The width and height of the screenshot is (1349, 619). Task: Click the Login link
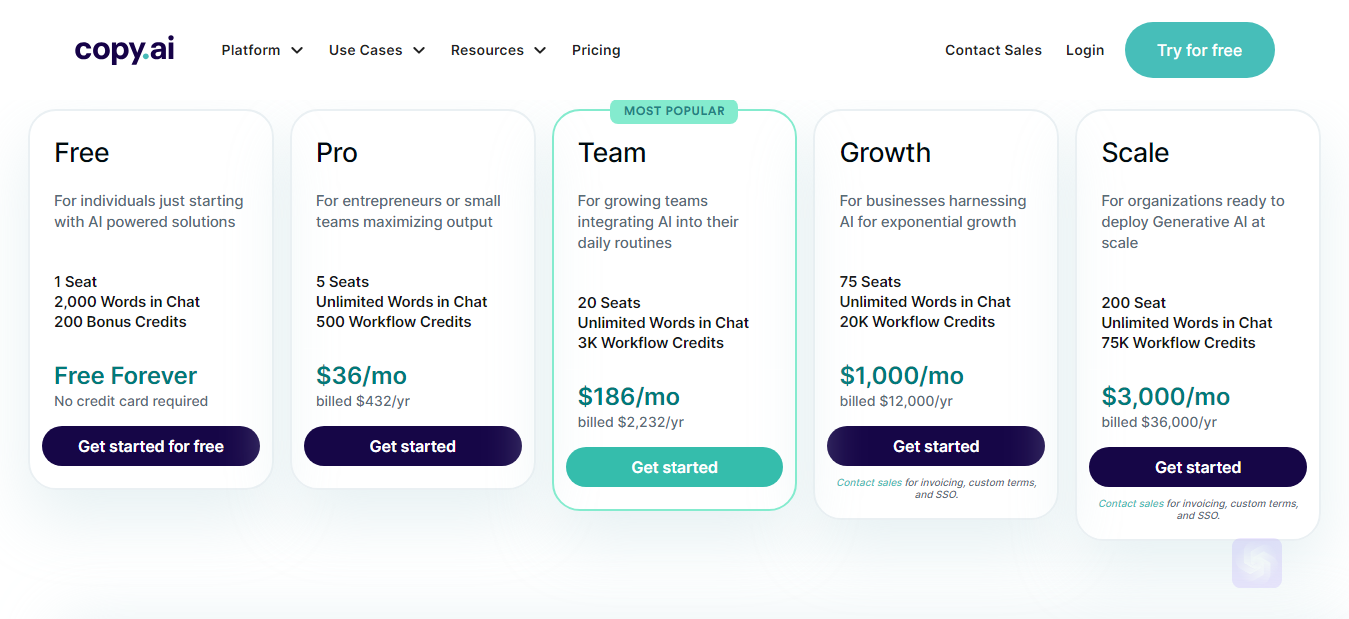1085,50
